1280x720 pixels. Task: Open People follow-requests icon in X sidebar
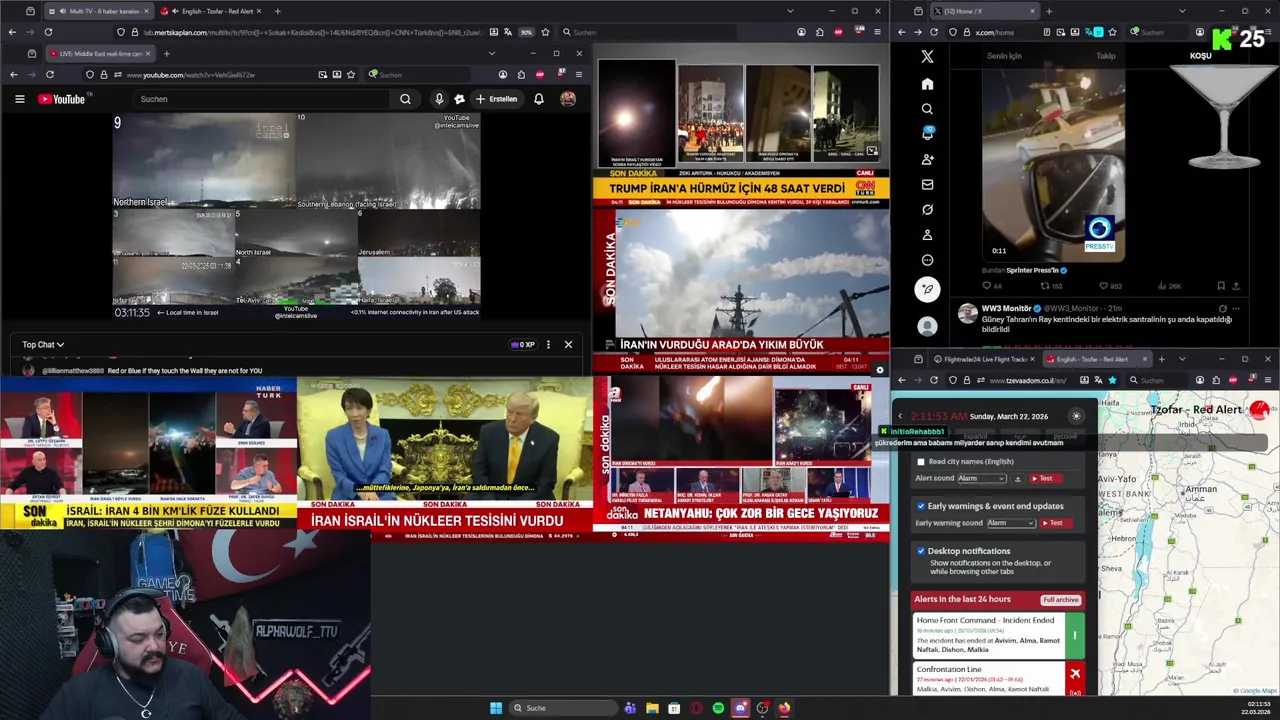[927, 159]
